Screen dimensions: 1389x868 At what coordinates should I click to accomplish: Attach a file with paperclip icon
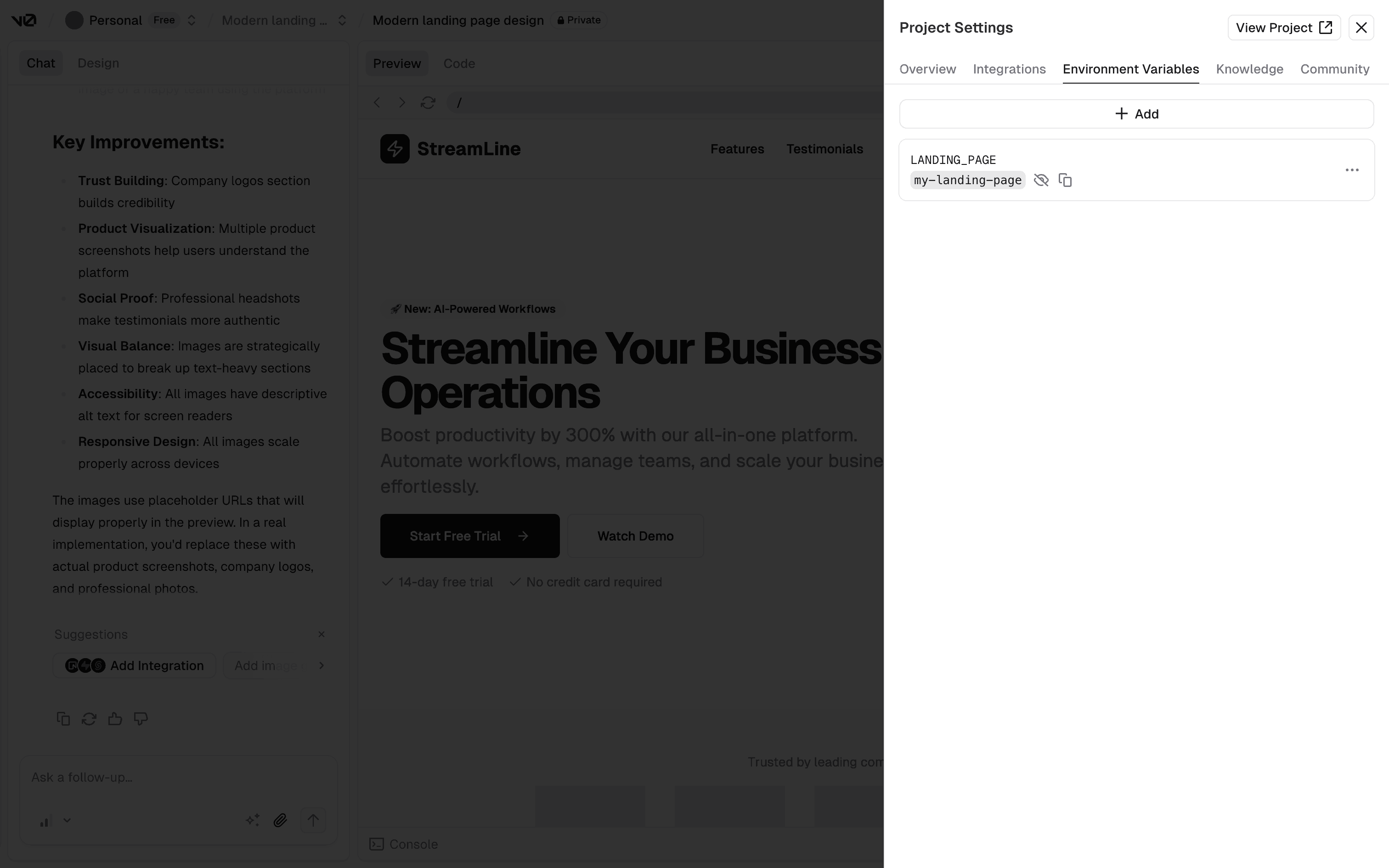(280, 820)
